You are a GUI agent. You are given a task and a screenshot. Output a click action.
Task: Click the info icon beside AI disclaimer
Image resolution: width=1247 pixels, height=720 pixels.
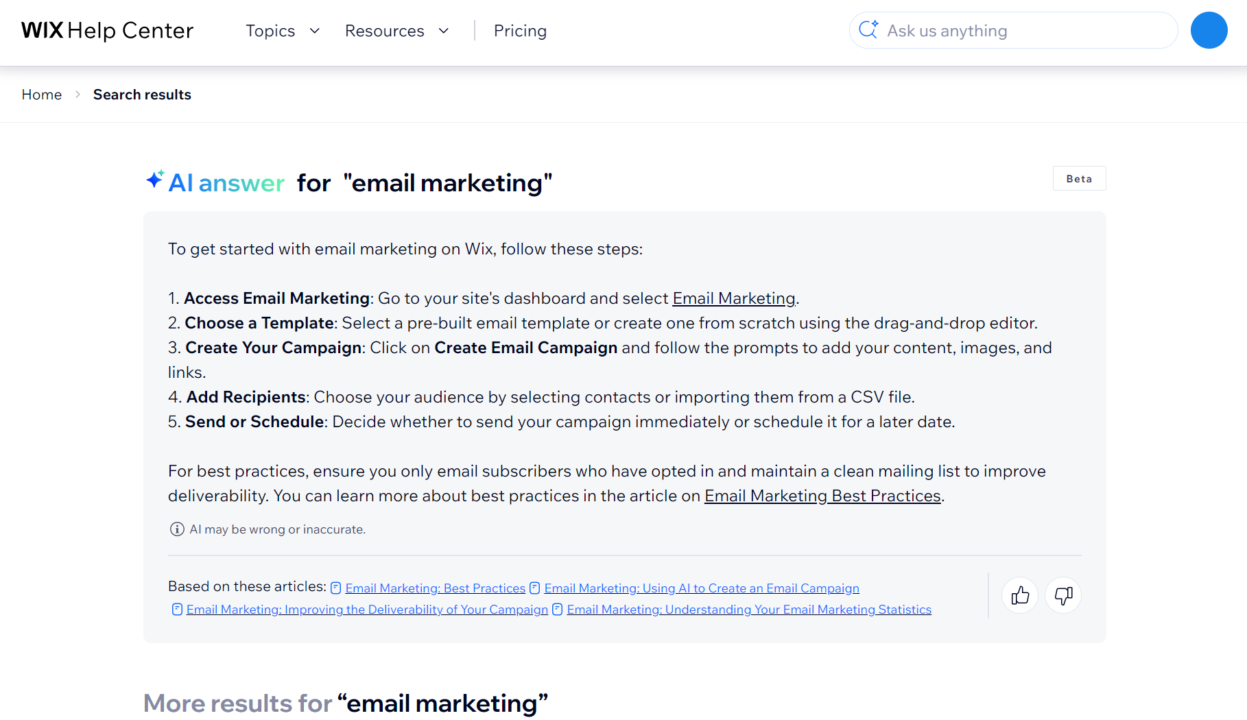point(177,529)
